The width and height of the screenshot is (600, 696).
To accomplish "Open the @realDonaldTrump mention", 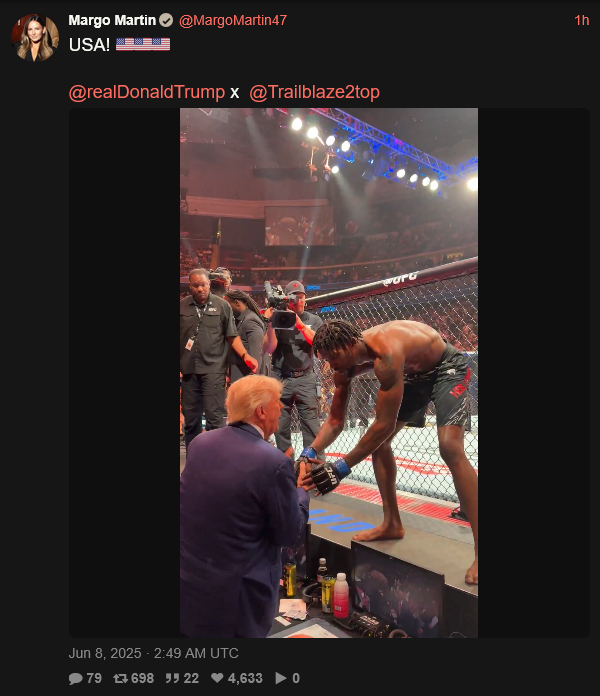I will point(147,92).
